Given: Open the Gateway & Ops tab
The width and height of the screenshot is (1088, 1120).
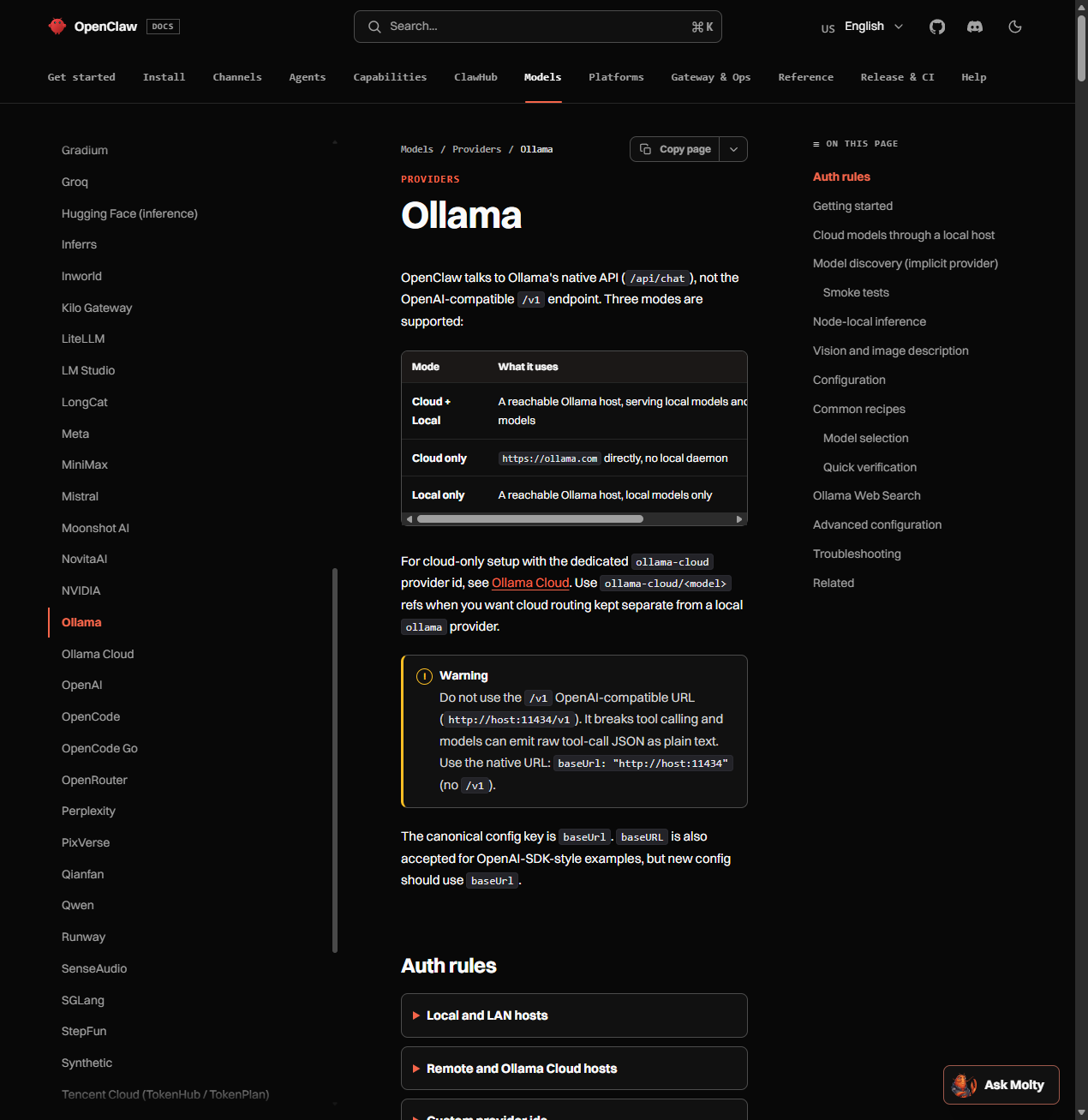Looking at the screenshot, I should pyautogui.click(x=711, y=77).
